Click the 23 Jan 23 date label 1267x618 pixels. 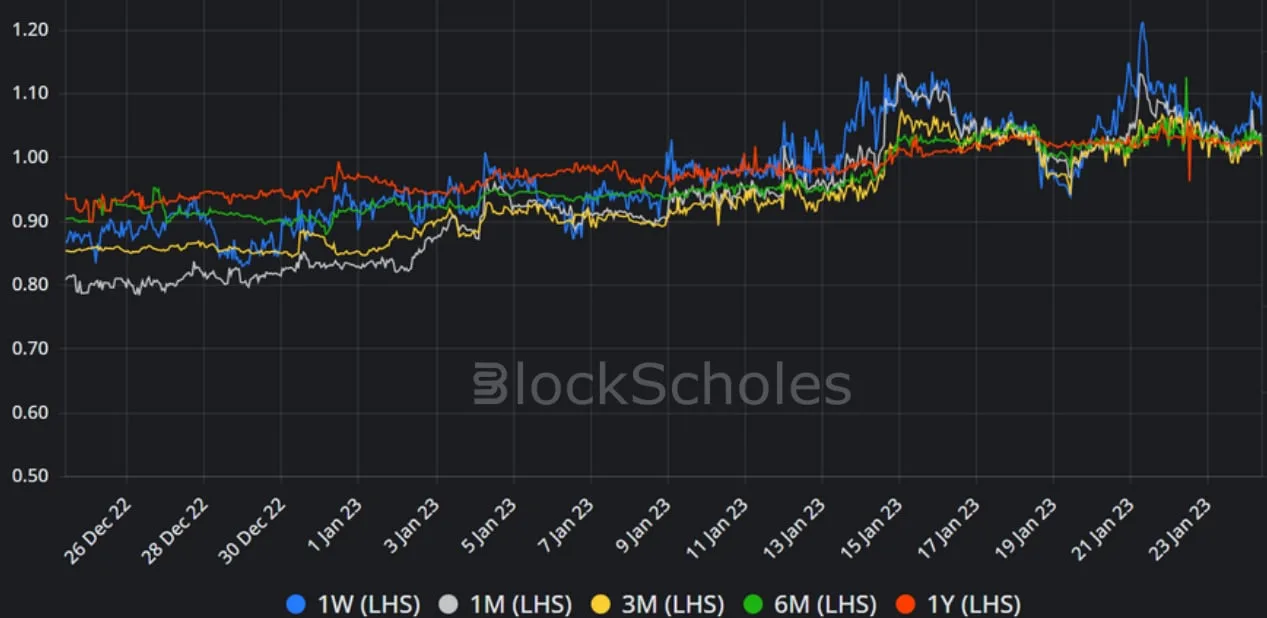(x=1182, y=529)
